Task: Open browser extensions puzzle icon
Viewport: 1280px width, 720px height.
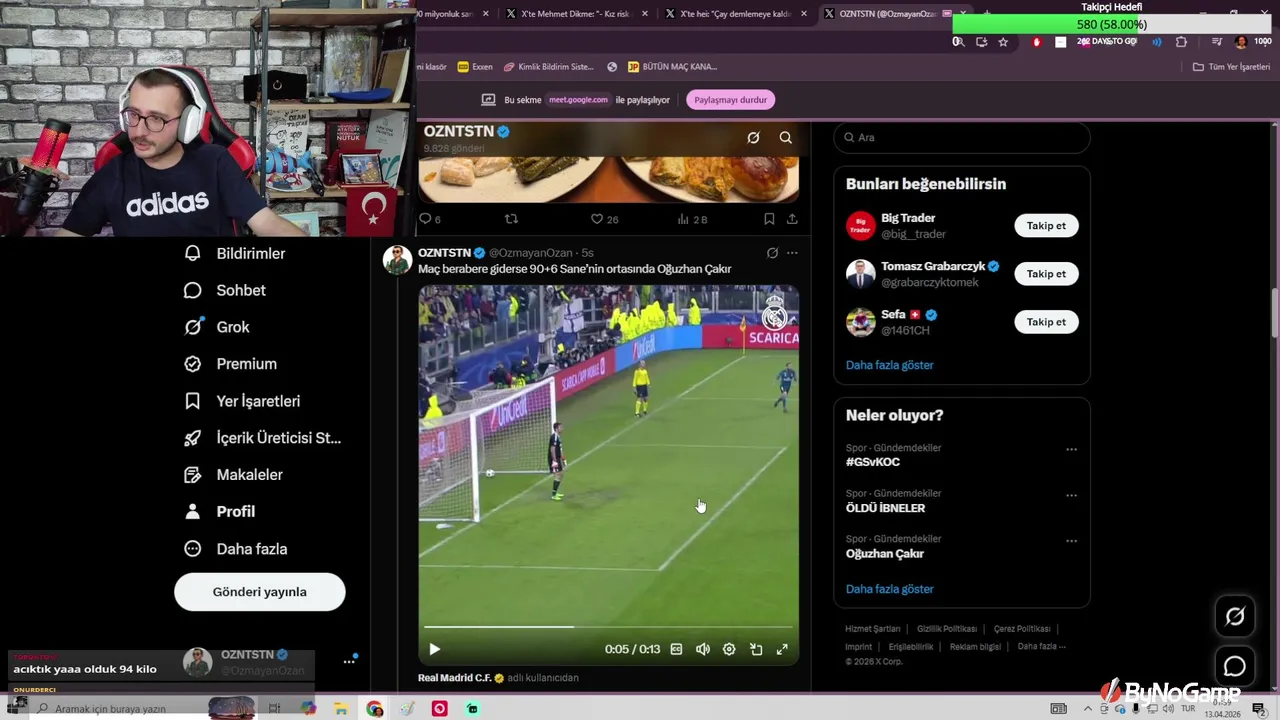Action: pos(1181,42)
